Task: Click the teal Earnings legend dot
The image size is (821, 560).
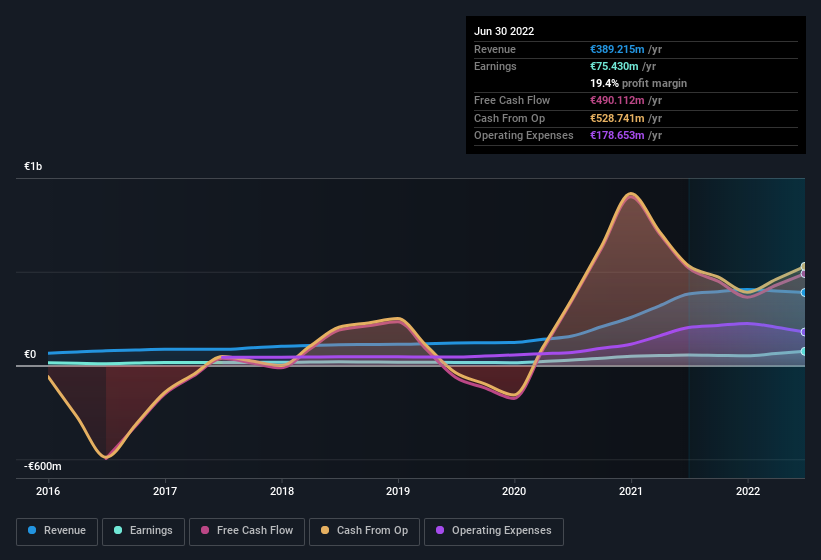Action: 118,531
